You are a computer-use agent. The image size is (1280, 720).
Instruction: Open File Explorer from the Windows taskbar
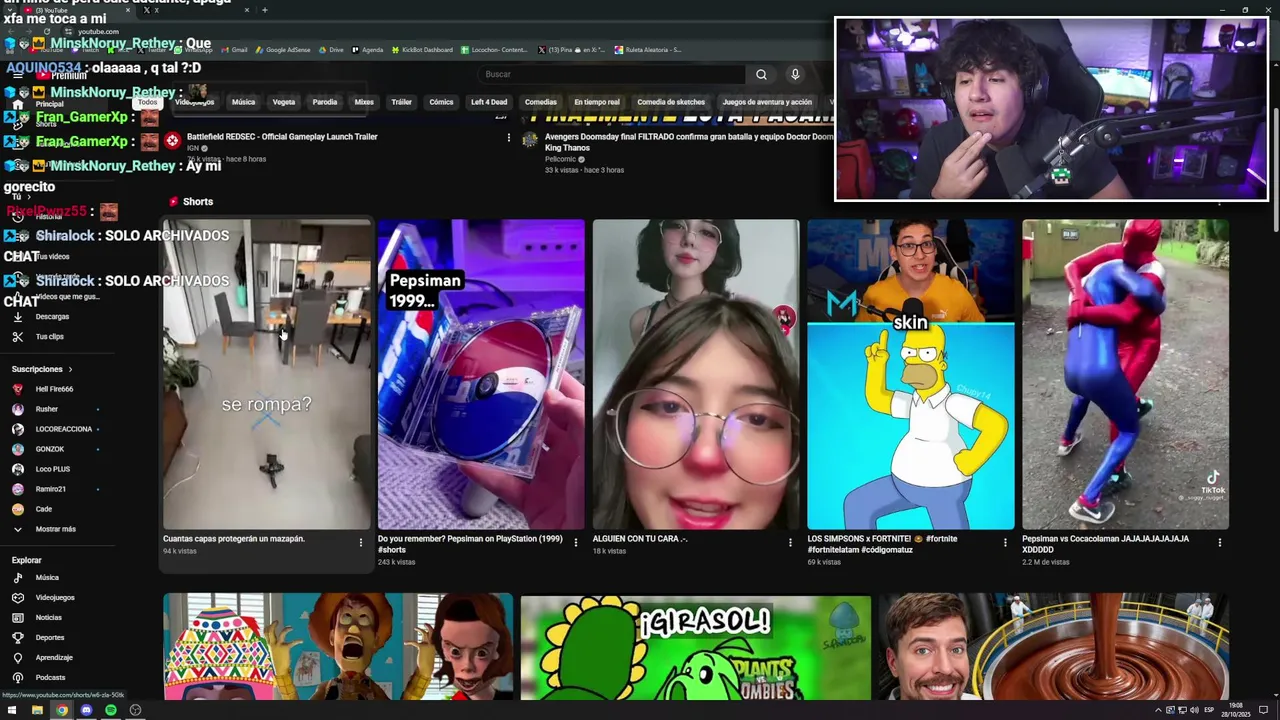(x=37, y=710)
